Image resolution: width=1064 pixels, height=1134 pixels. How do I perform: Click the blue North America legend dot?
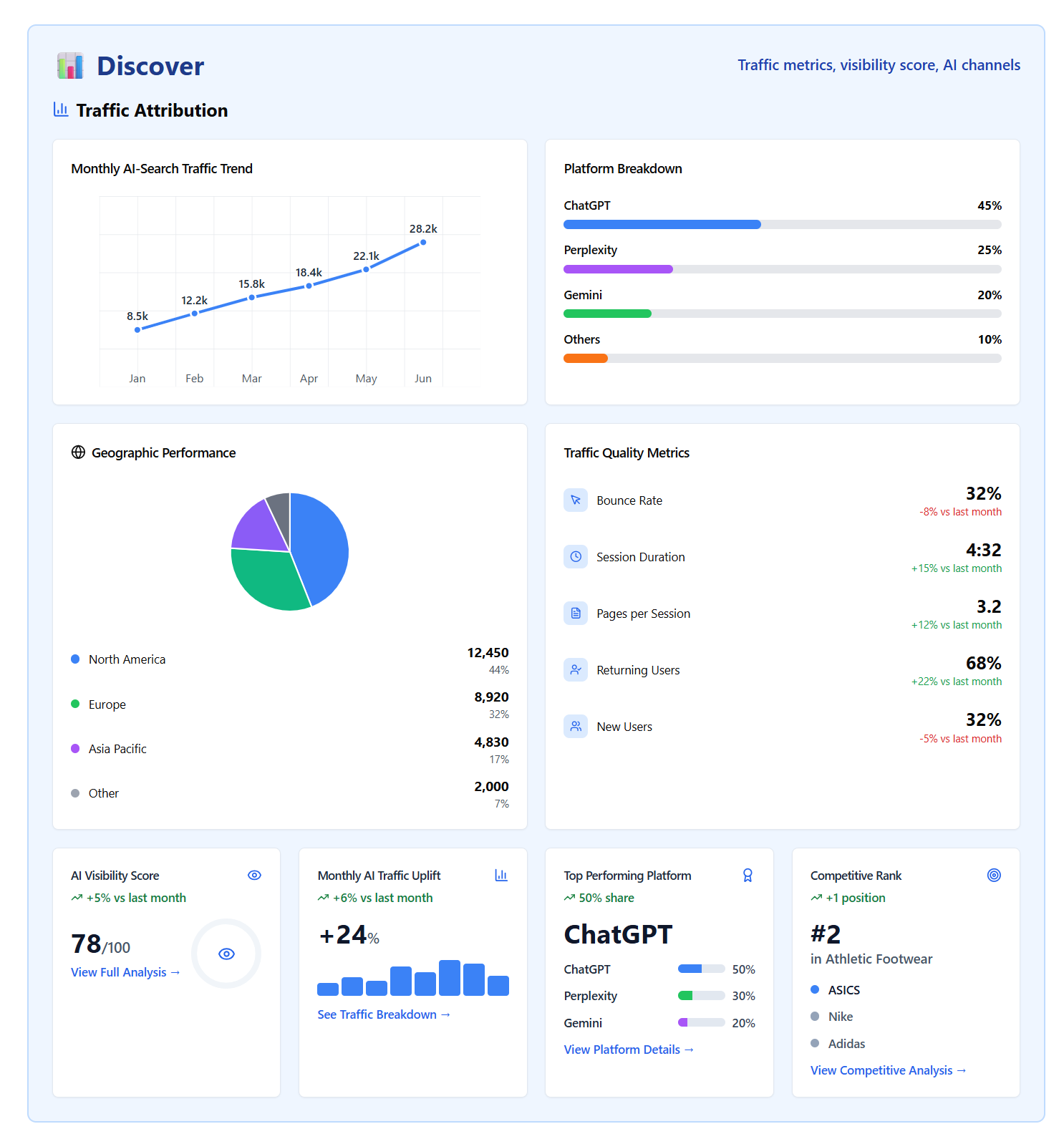pos(75,659)
